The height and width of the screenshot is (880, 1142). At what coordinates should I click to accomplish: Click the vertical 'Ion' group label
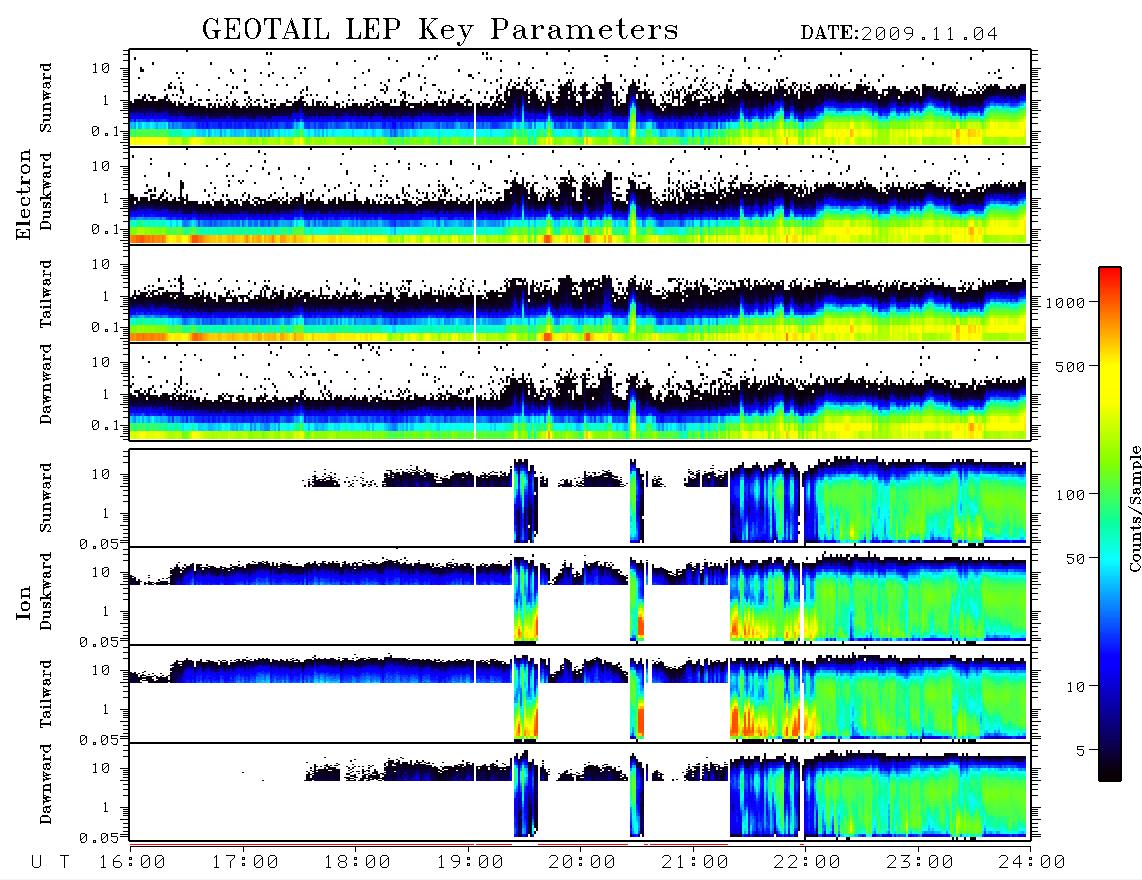[x=23, y=603]
